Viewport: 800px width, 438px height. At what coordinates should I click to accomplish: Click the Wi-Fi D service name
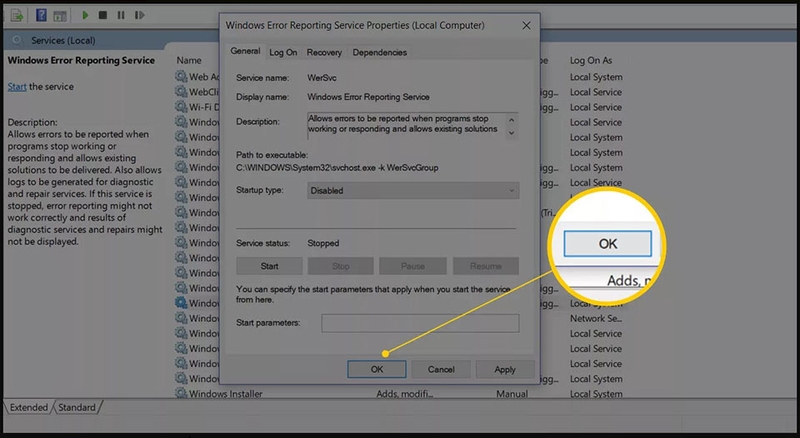click(204, 107)
